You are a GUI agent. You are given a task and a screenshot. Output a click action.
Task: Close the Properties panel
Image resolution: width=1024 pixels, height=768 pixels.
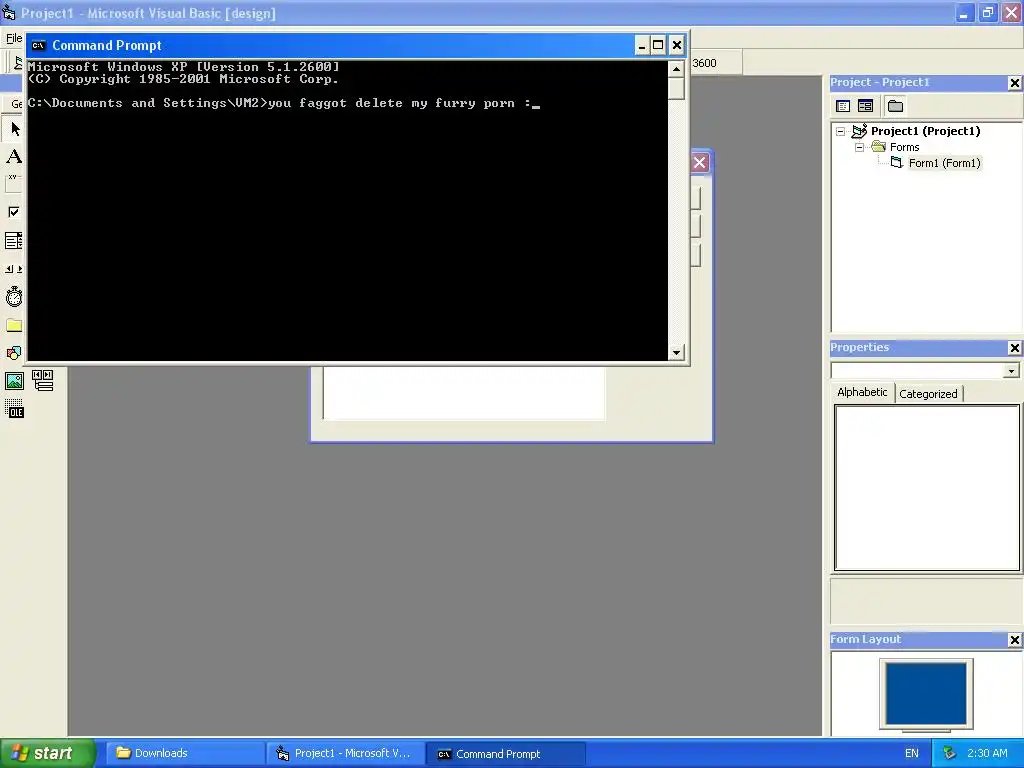[1014, 348]
